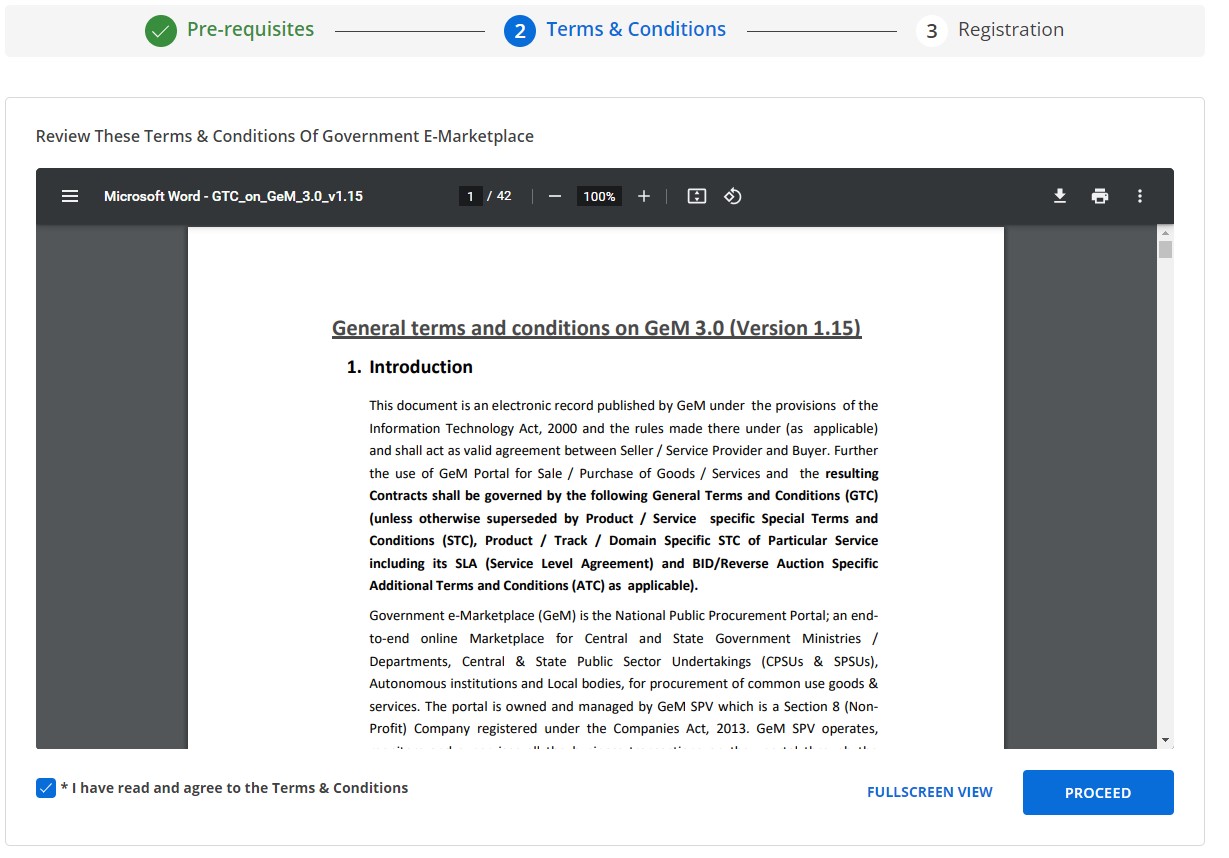Zoom in on the document
Viewport: 1229px width, 858px height.
[644, 196]
